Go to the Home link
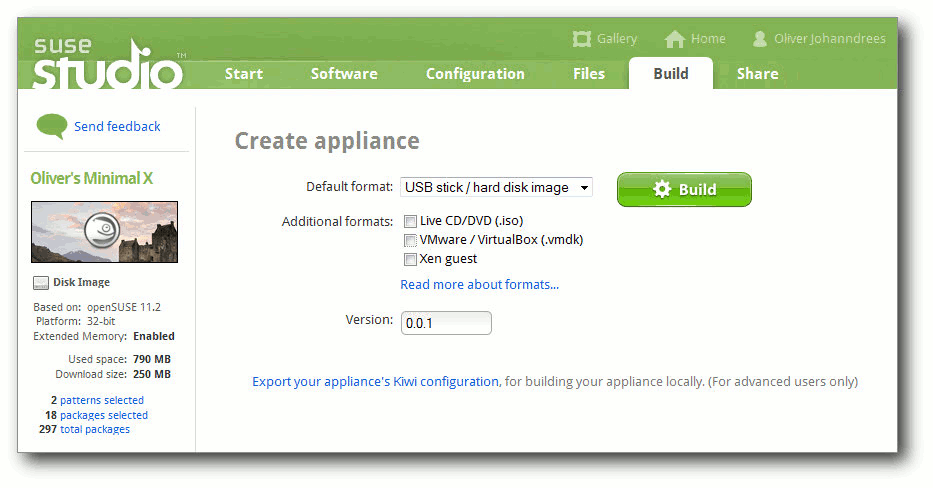The height and width of the screenshot is (488, 933). click(708, 39)
